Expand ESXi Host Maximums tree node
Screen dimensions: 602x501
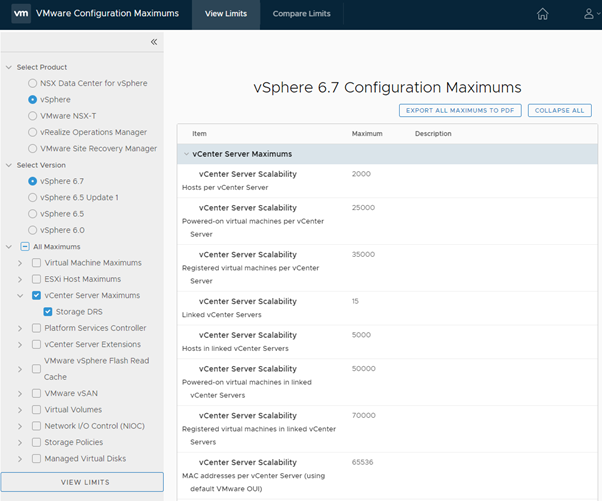tap(20, 279)
